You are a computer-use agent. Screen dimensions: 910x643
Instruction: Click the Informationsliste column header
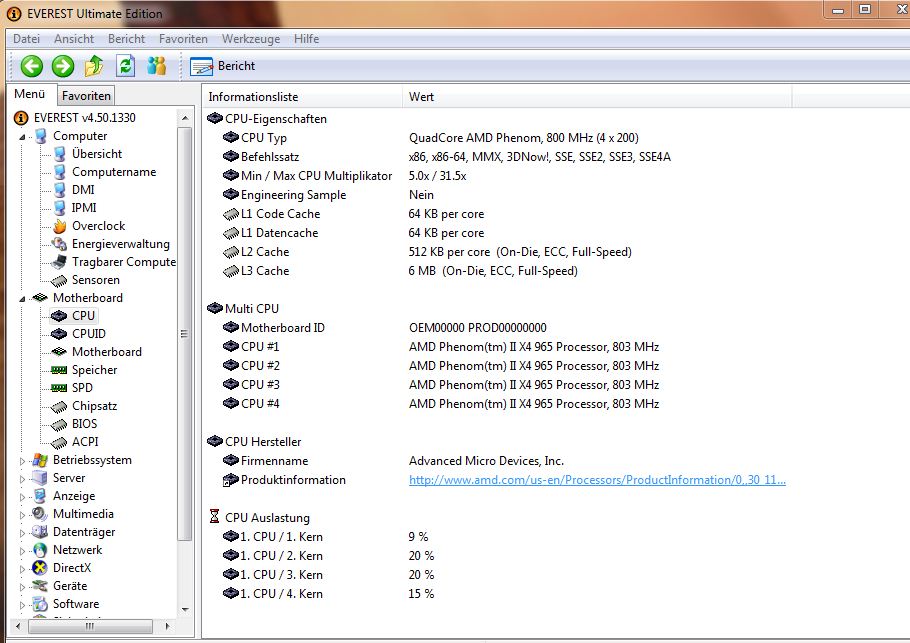[302, 97]
